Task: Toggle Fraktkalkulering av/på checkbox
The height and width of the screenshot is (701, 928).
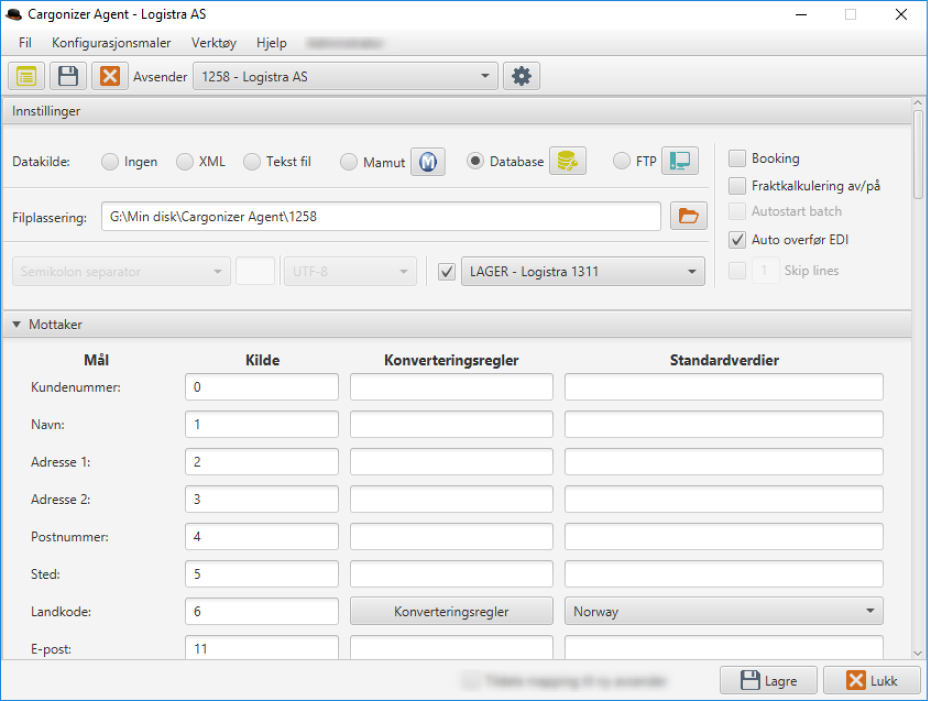Action: [737, 186]
